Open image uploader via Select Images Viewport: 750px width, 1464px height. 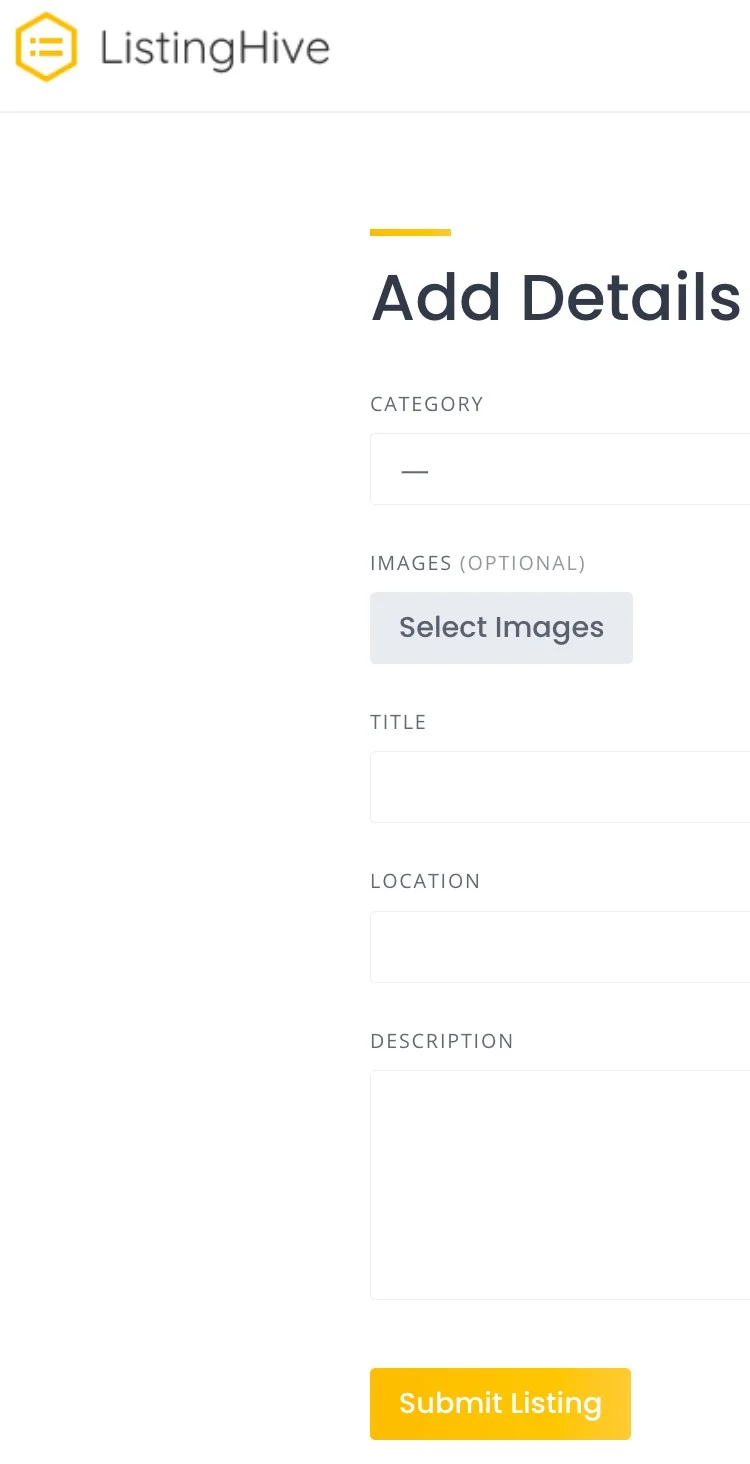[x=500, y=627]
